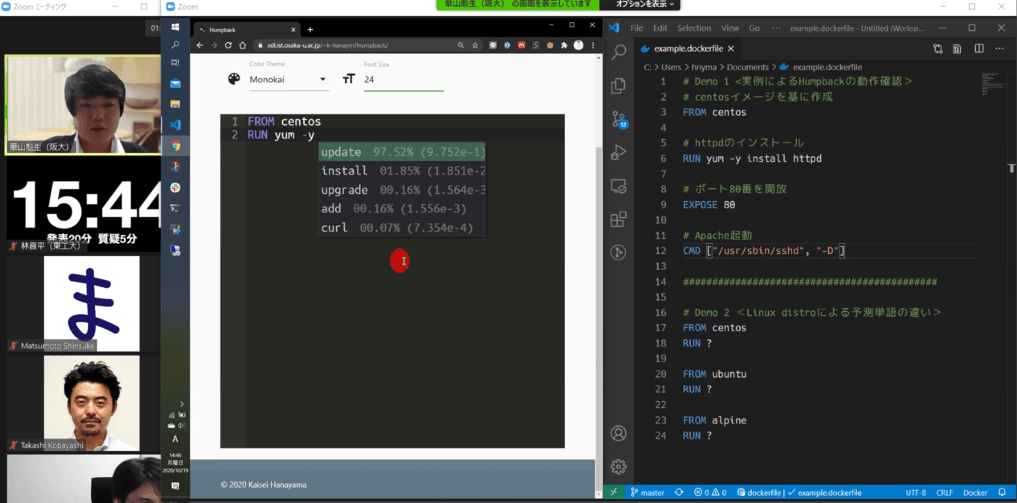1017x503 pixels.
Task: Open the VS Code Explorer icon
Action: [x=619, y=86]
